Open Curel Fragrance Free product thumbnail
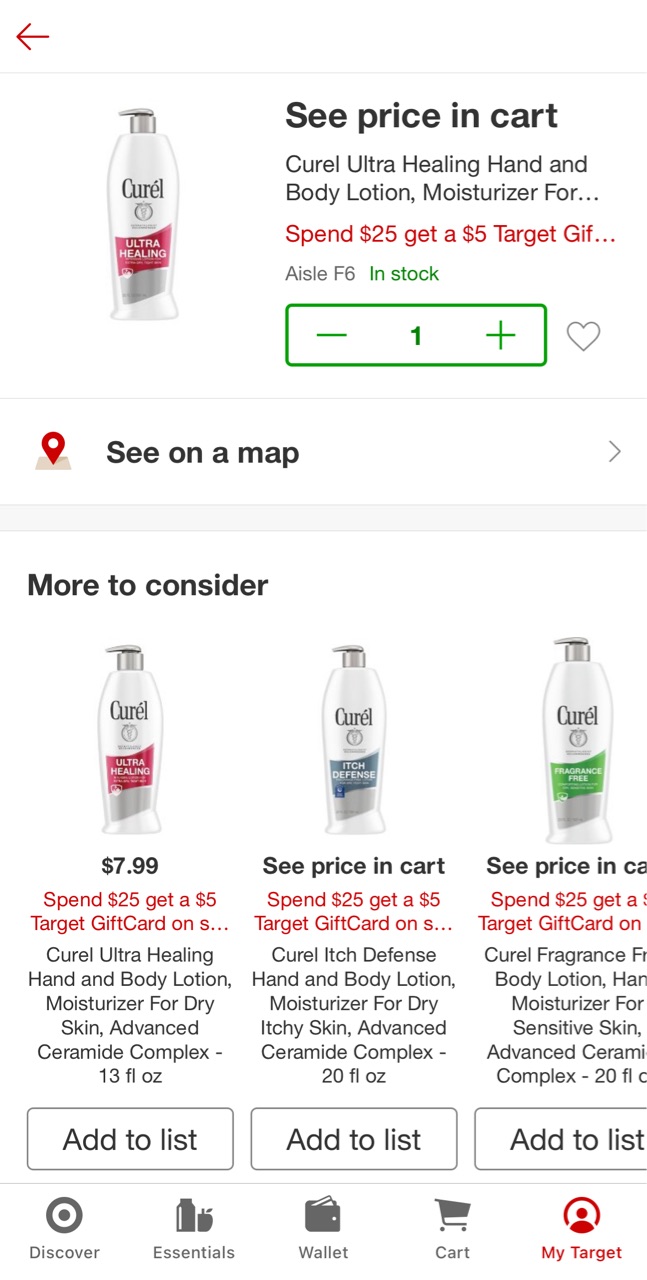This screenshot has width=647, height=1280. coord(577,740)
